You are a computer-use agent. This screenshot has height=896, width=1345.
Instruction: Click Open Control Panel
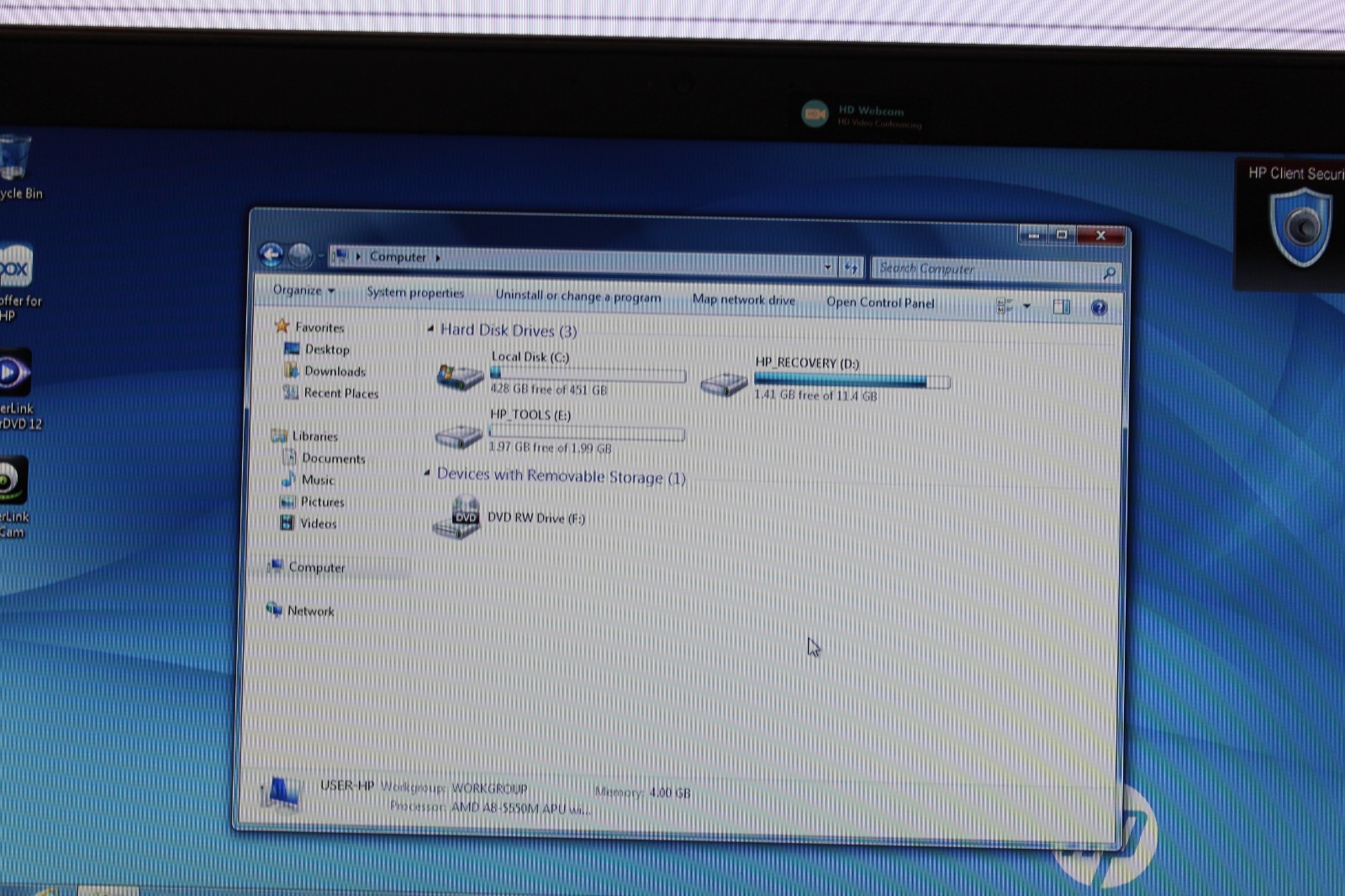pyautogui.click(x=880, y=302)
